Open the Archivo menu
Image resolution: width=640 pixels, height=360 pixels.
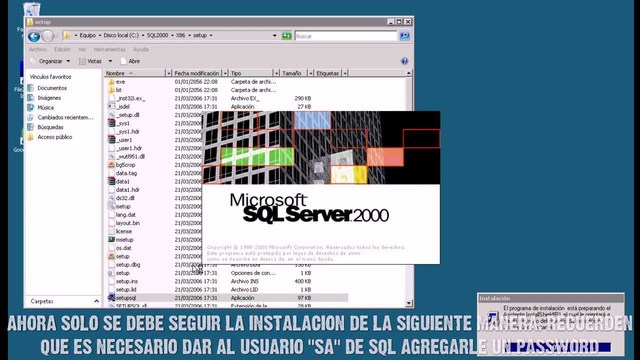tap(38, 49)
